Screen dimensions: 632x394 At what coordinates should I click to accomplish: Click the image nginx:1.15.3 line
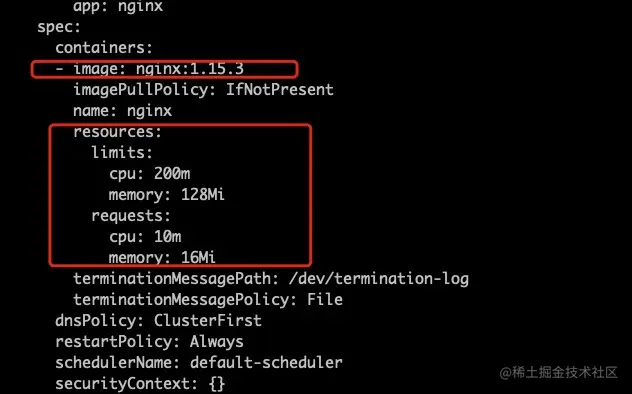150,69
